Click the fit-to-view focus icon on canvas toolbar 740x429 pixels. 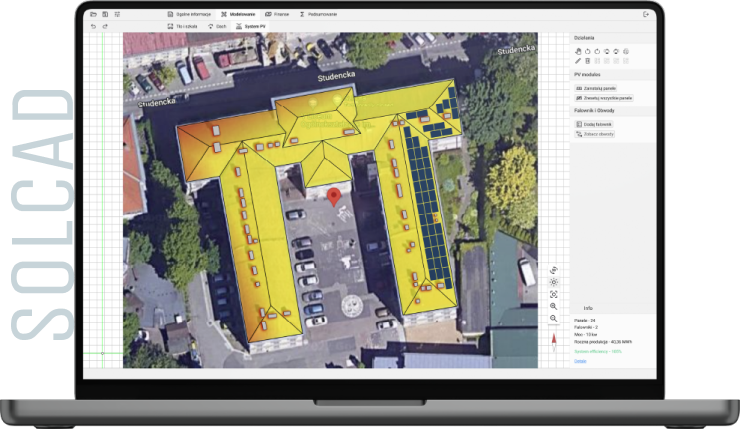[x=554, y=294]
